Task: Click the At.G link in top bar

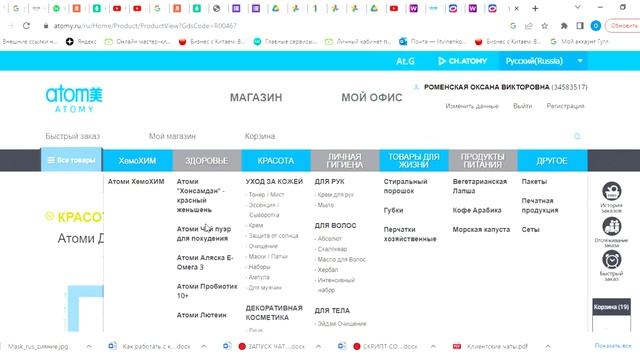Action: click(405, 61)
